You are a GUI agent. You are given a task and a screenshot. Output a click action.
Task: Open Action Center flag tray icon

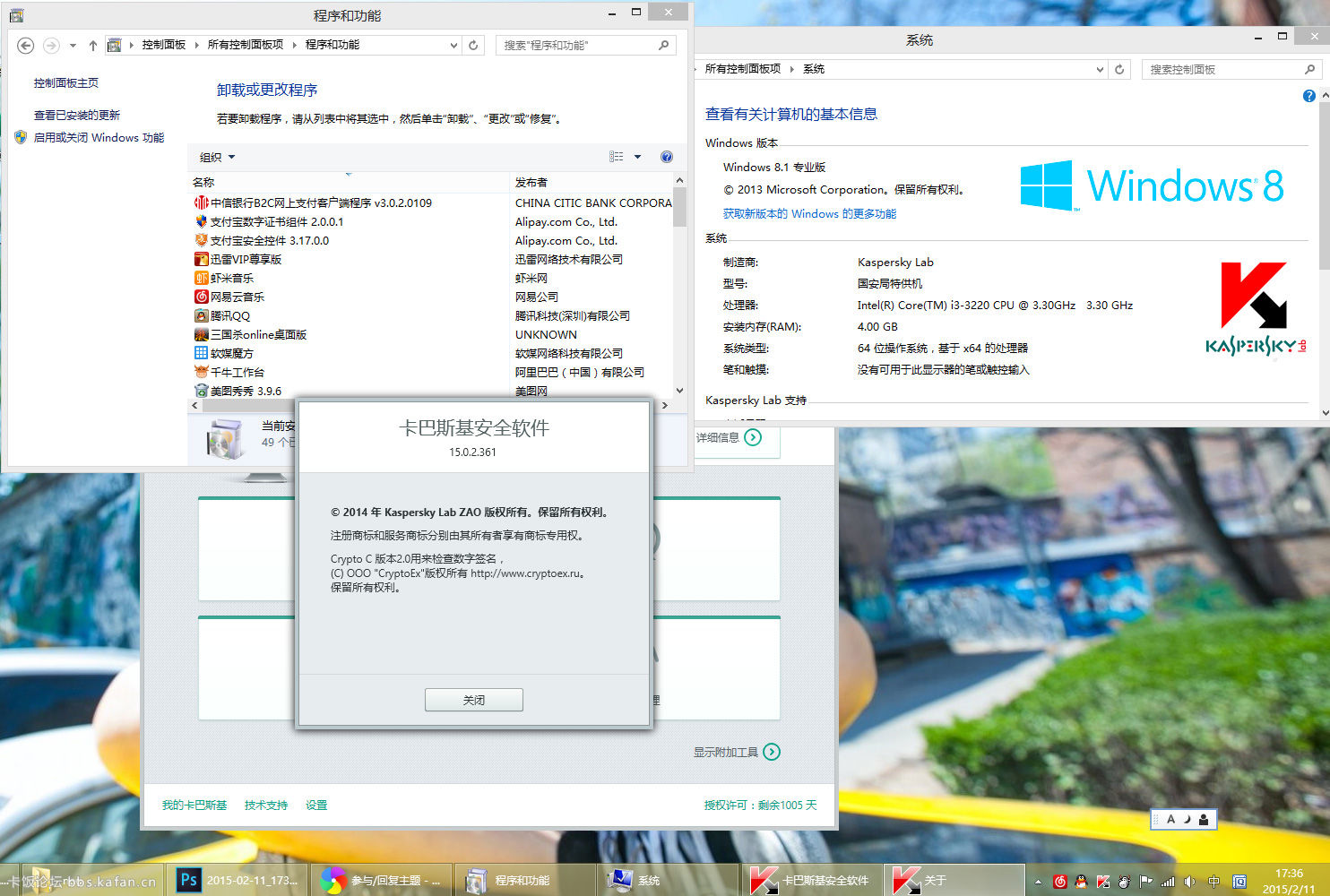(x=1146, y=882)
